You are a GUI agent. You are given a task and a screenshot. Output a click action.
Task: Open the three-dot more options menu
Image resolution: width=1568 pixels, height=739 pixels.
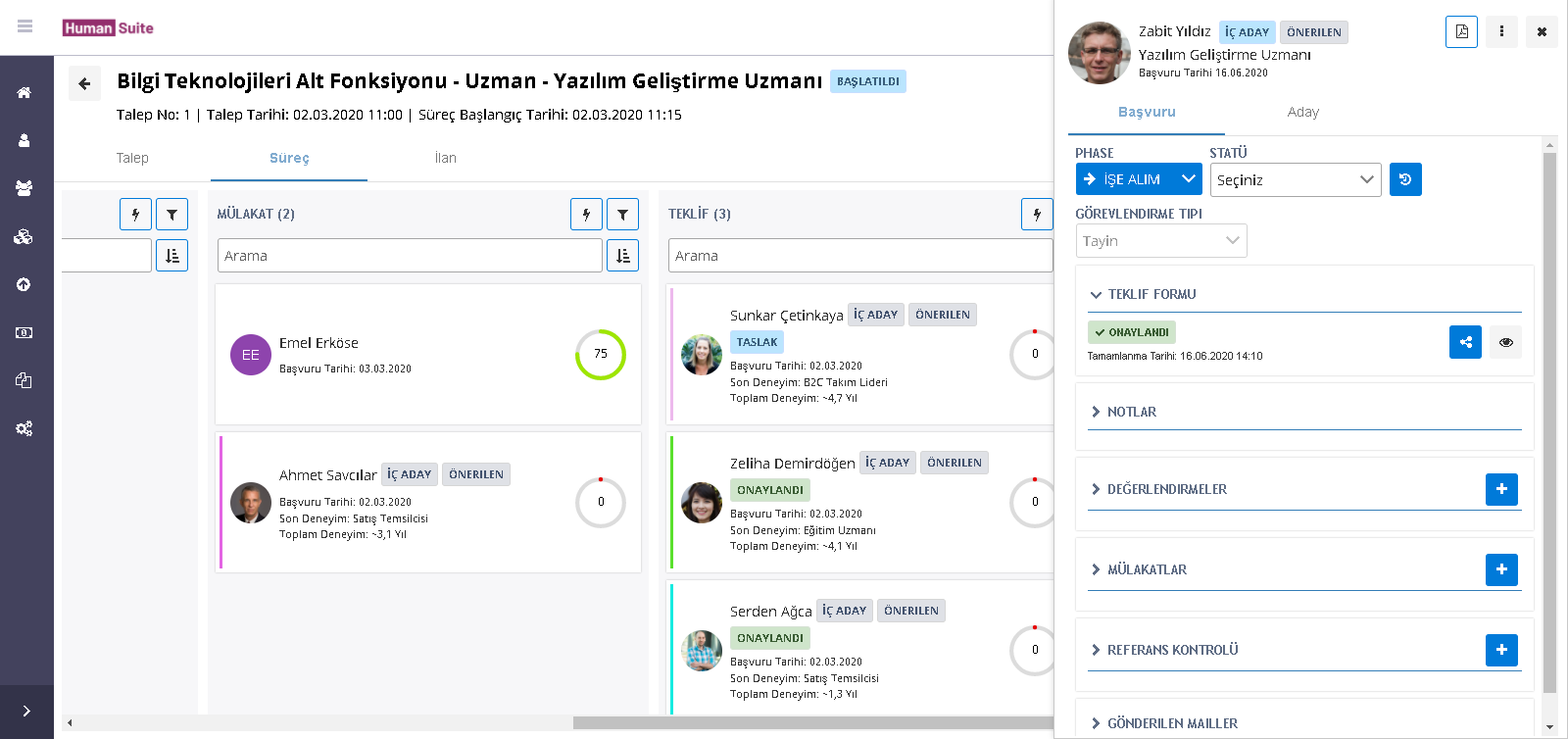(1501, 31)
